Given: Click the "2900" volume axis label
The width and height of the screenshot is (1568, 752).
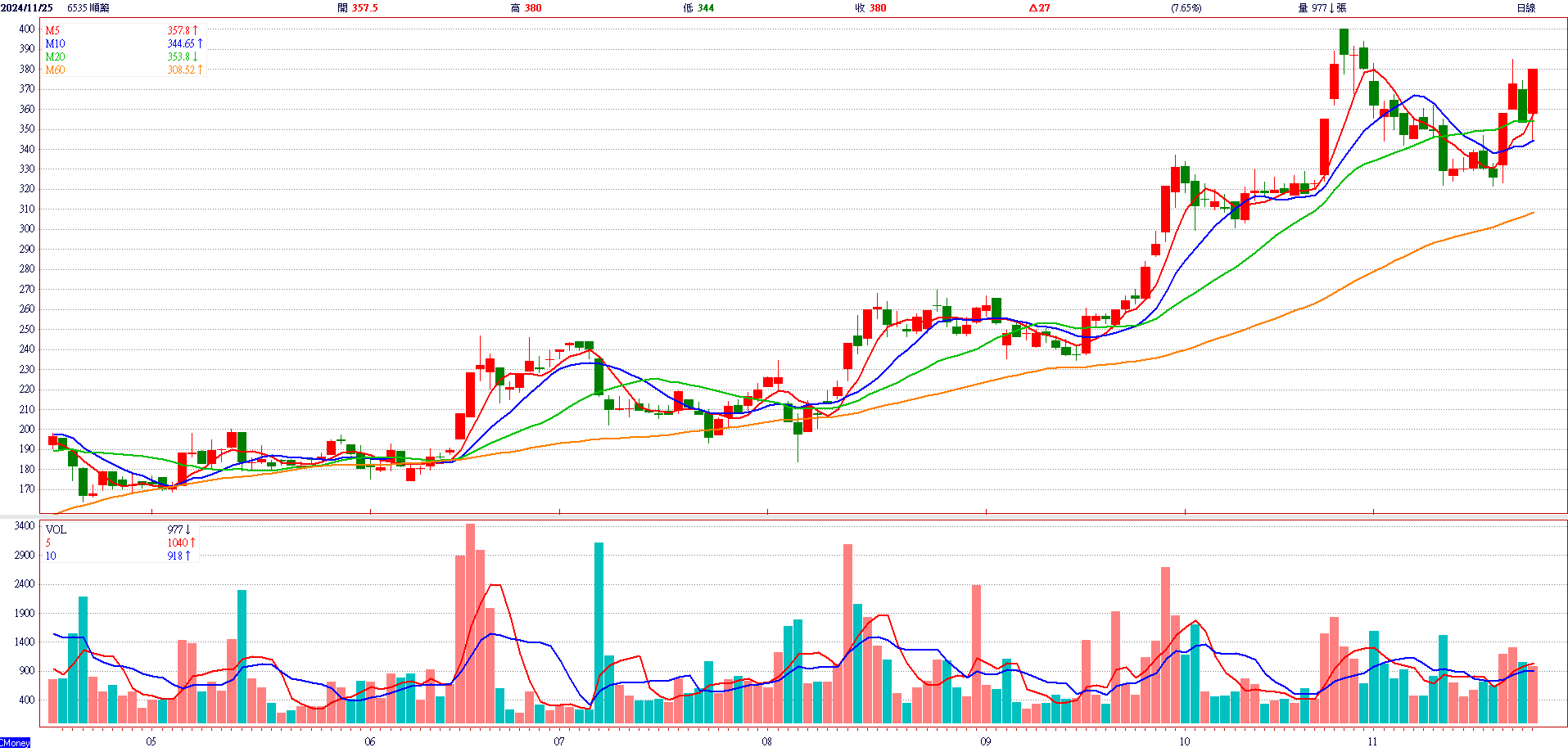Looking at the screenshot, I should click(25, 555).
